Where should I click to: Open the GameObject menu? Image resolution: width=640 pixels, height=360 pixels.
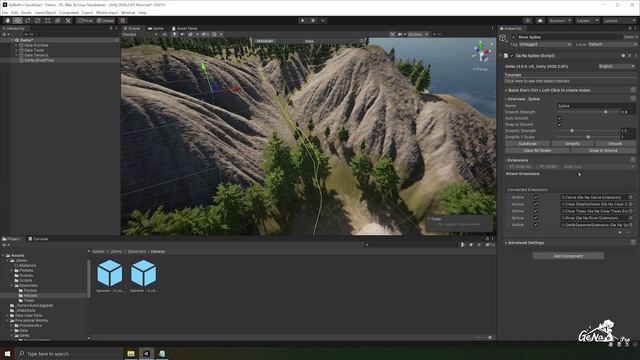[x=45, y=13]
